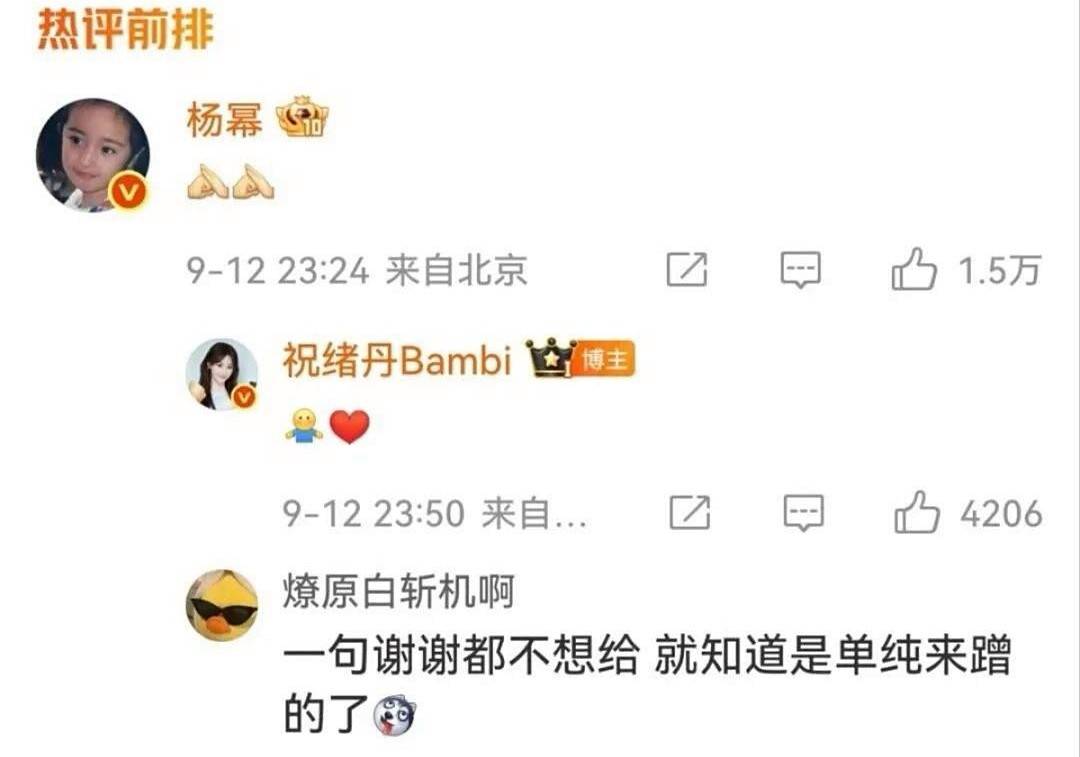Tap the truncated location 来自… on the reply

pos(534,514)
